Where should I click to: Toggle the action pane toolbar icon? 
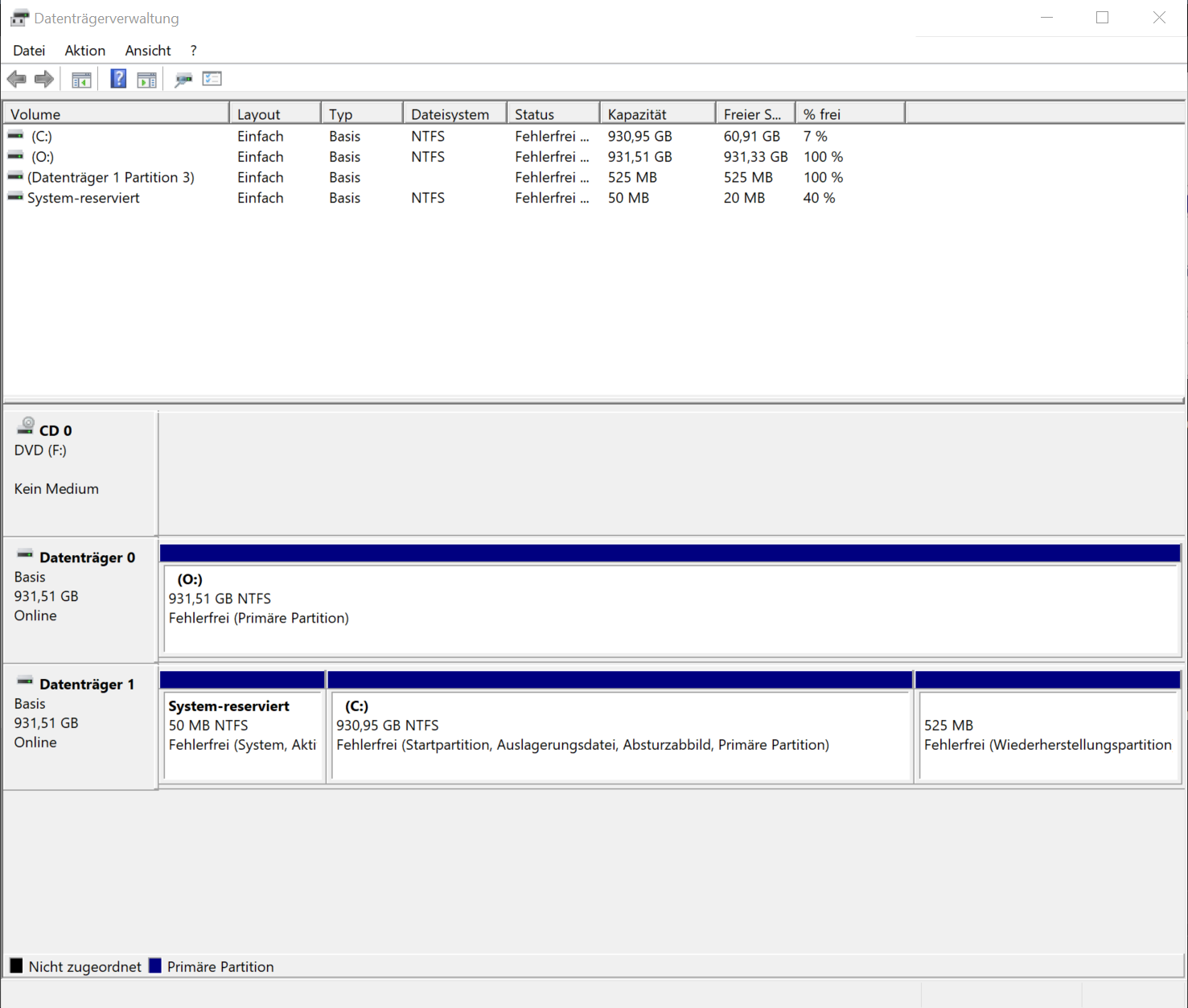(x=147, y=80)
